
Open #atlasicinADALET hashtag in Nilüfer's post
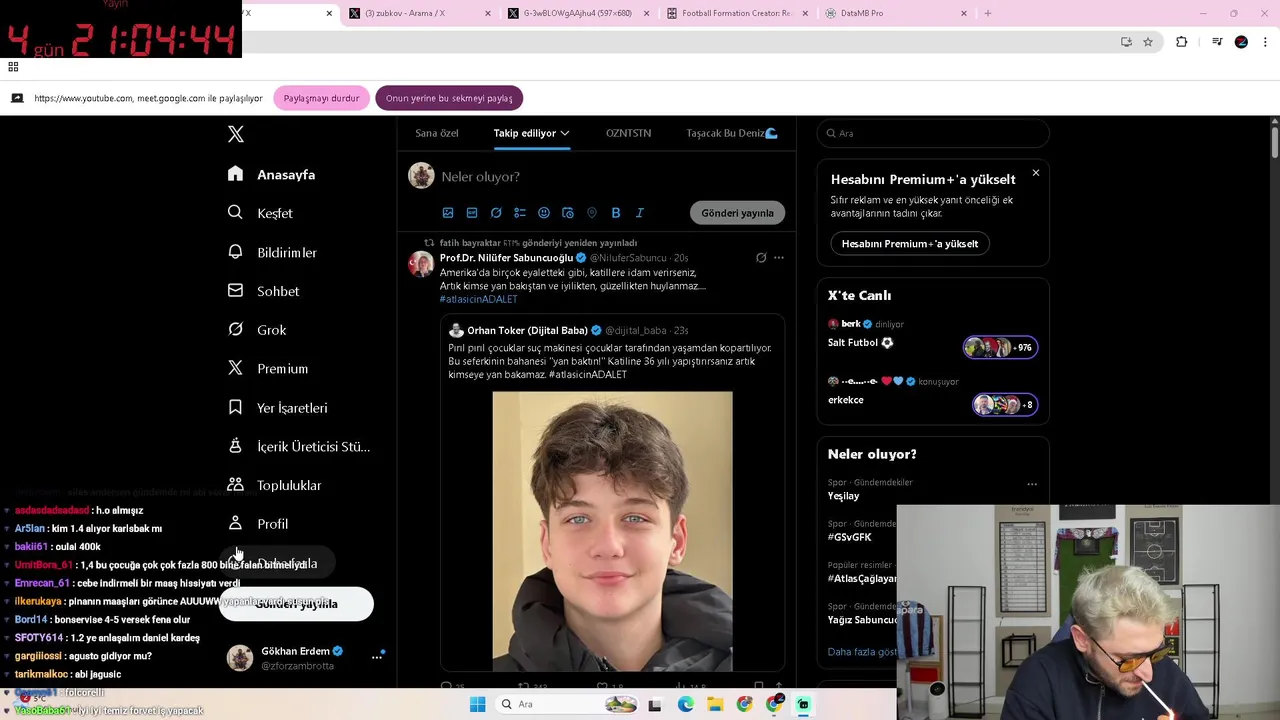pos(478,299)
